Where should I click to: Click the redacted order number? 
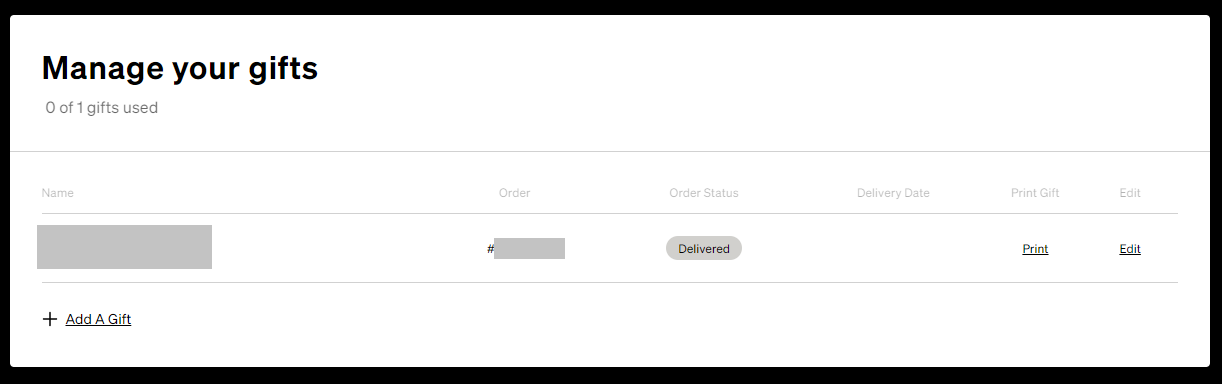[529, 249]
